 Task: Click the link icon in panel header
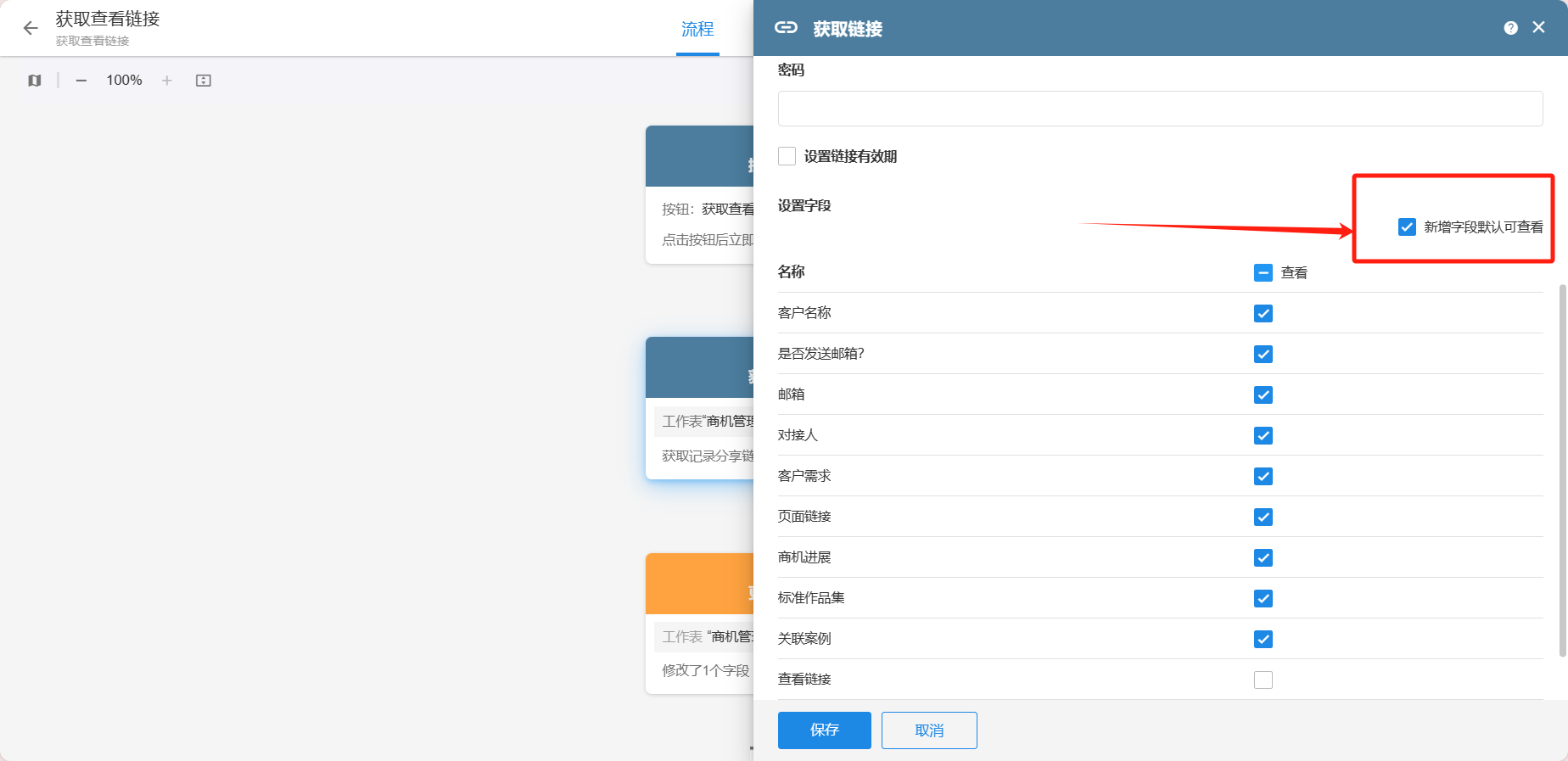(786, 28)
